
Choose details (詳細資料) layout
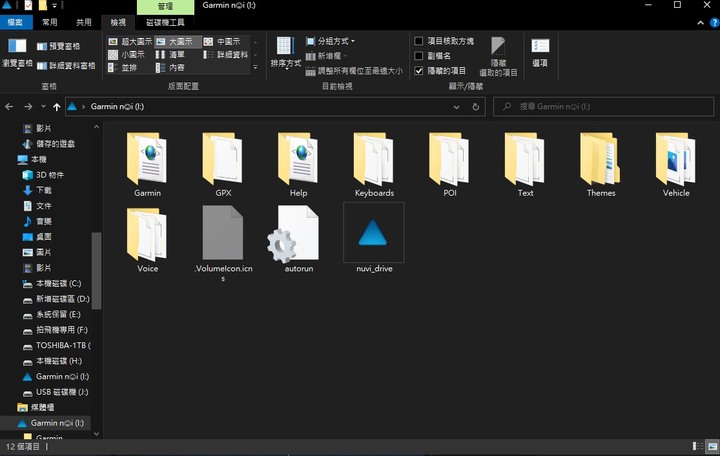pos(226,55)
